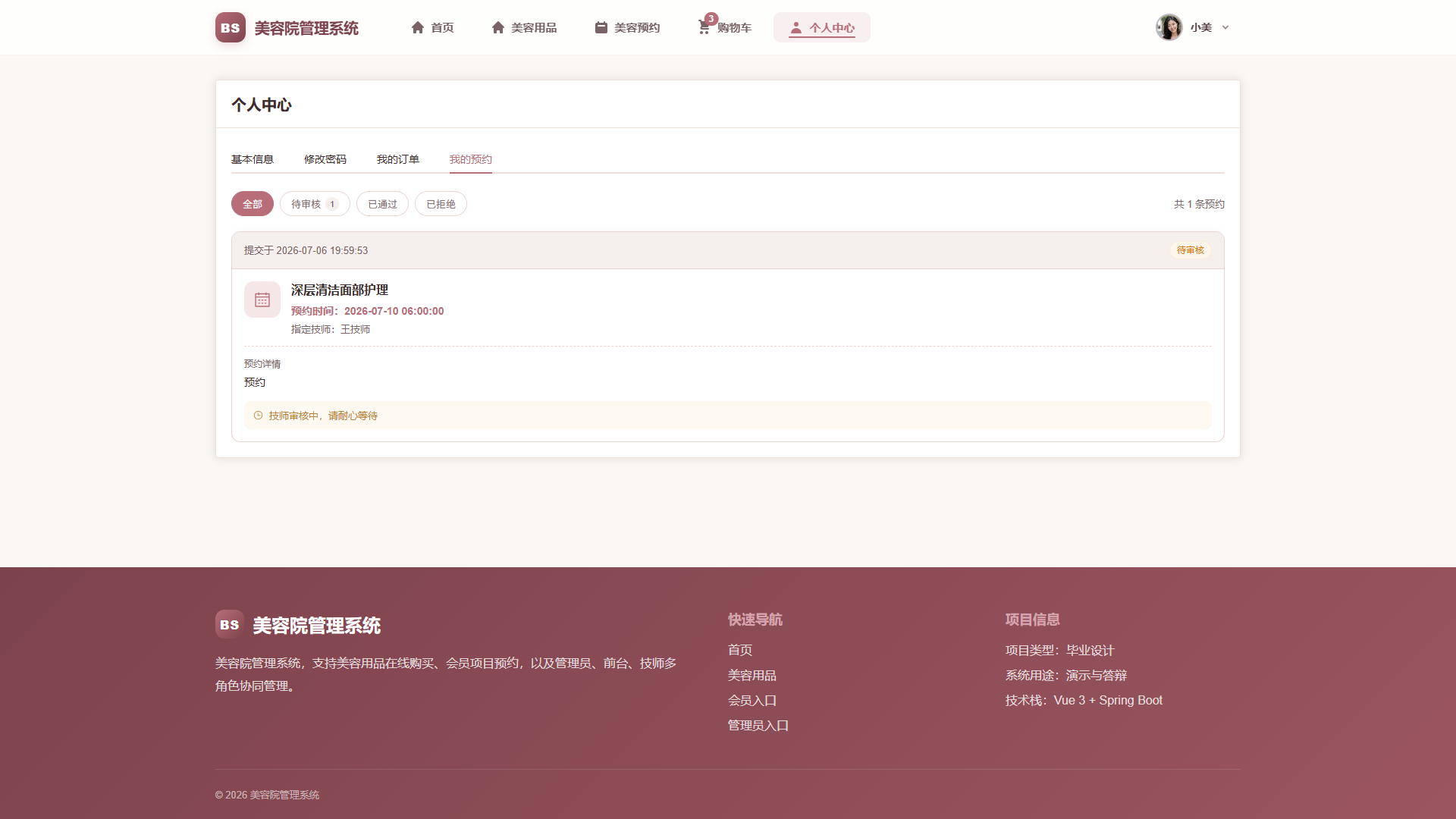
Task: Click the home icon beside 首页
Action: [417, 27]
